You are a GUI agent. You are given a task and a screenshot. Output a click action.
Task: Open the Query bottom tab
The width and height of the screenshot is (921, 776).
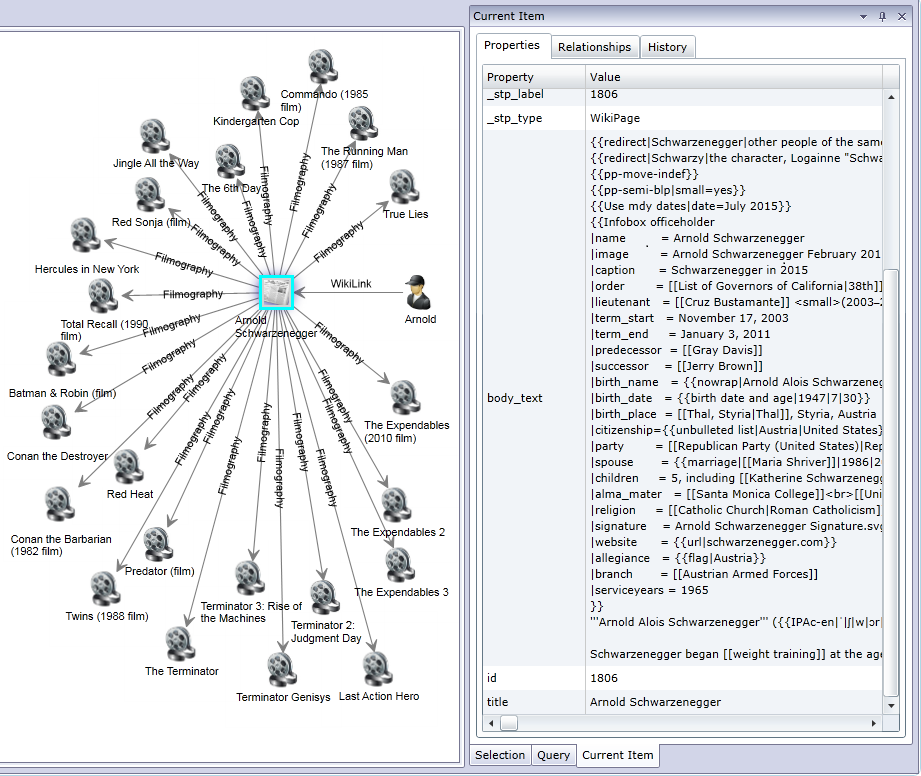(553, 755)
